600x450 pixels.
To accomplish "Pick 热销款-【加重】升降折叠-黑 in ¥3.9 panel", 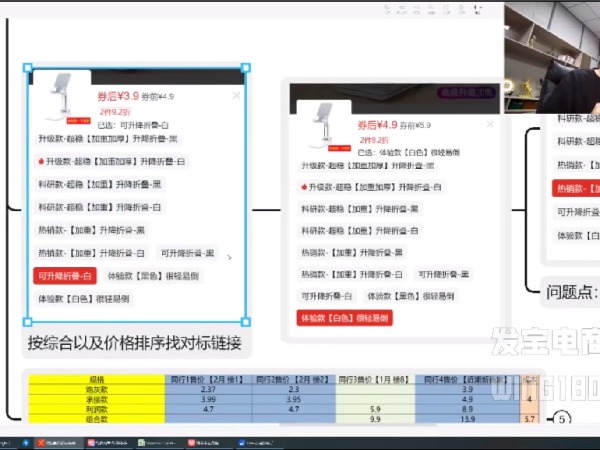I will pos(91,230).
